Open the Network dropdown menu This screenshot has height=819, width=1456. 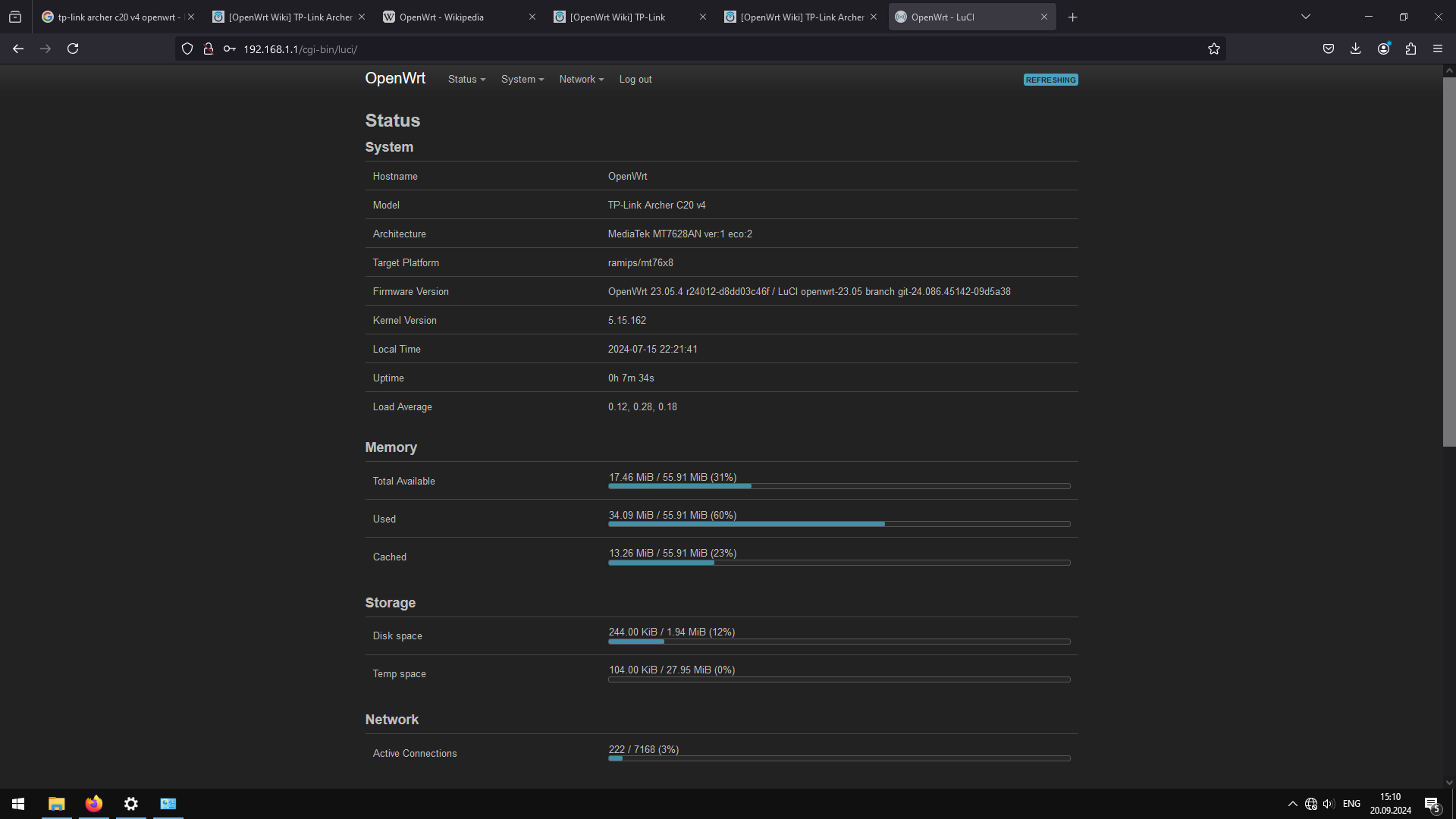pos(580,79)
